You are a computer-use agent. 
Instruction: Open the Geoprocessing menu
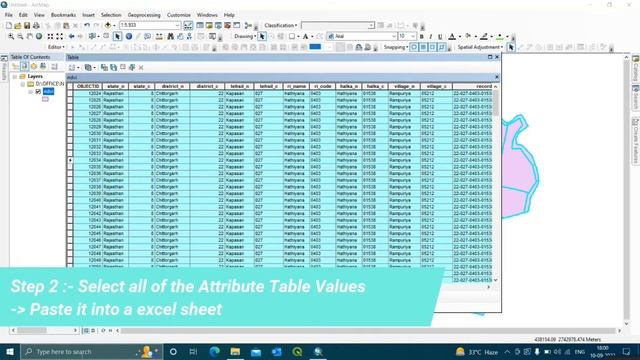click(144, 15)
